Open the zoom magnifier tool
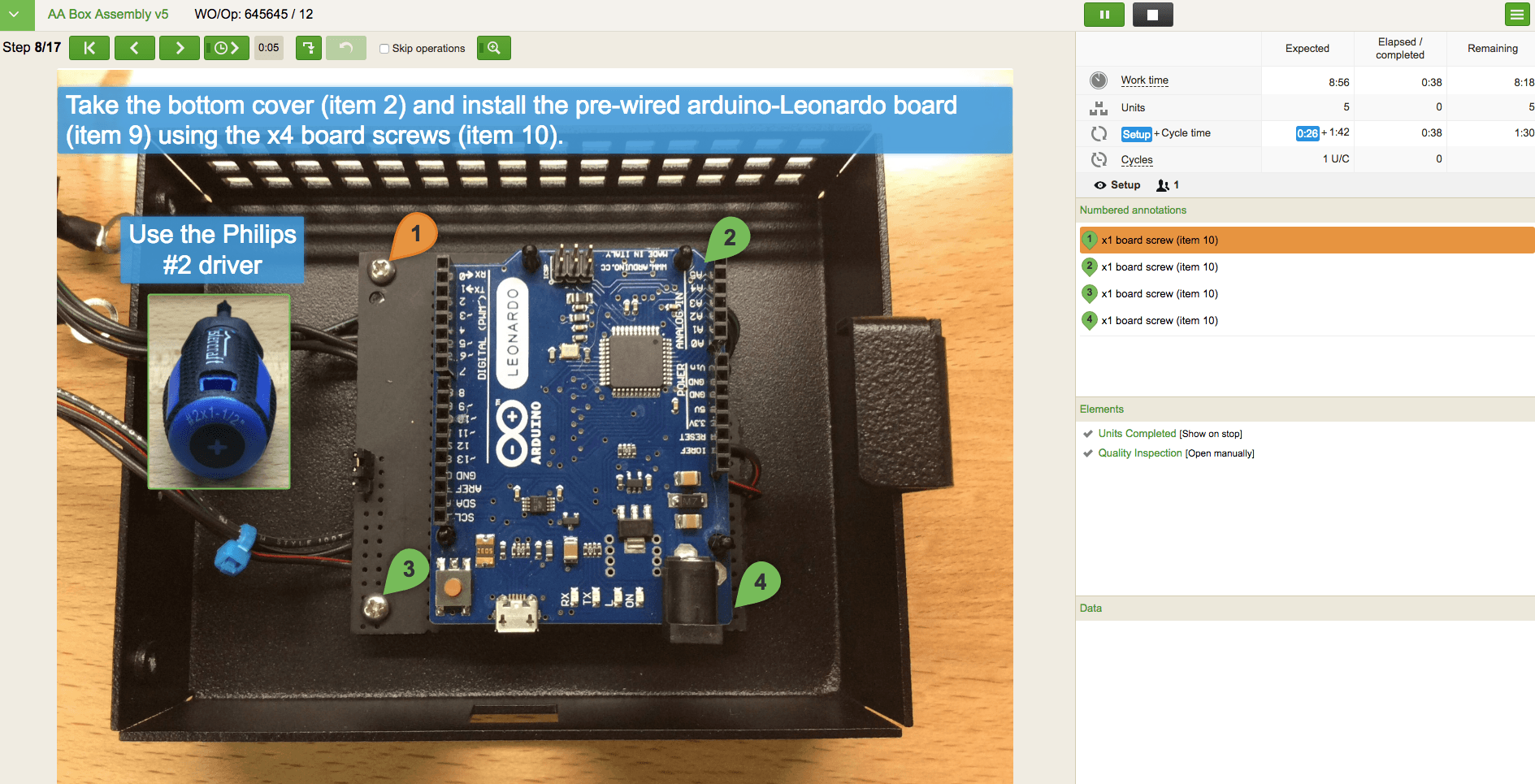The height and width of the screenshot is (784, 1535). [x=493, y=48]
